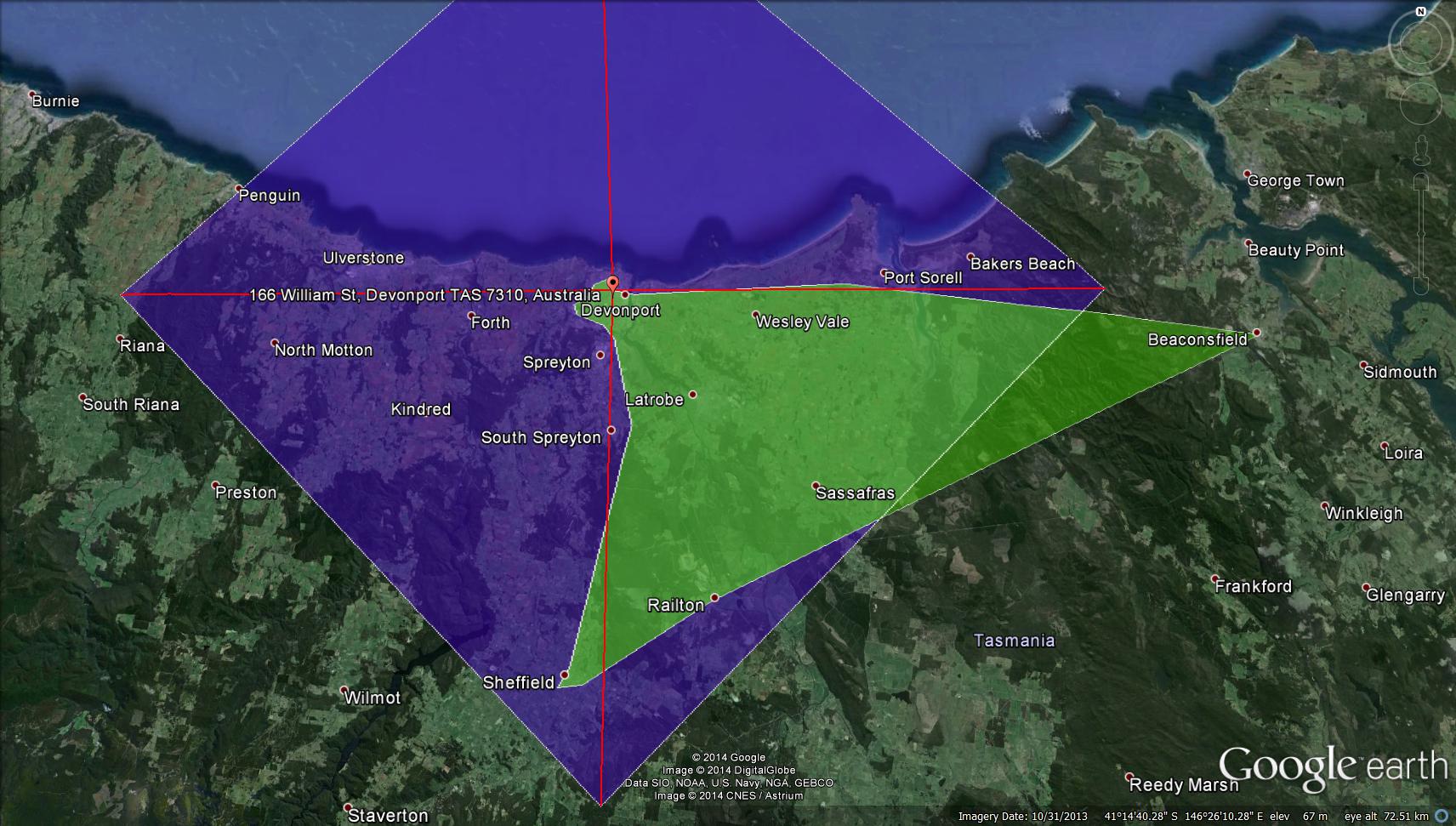
Task: Click the Look joystick ring
Action: click(x=1420, y=43)
